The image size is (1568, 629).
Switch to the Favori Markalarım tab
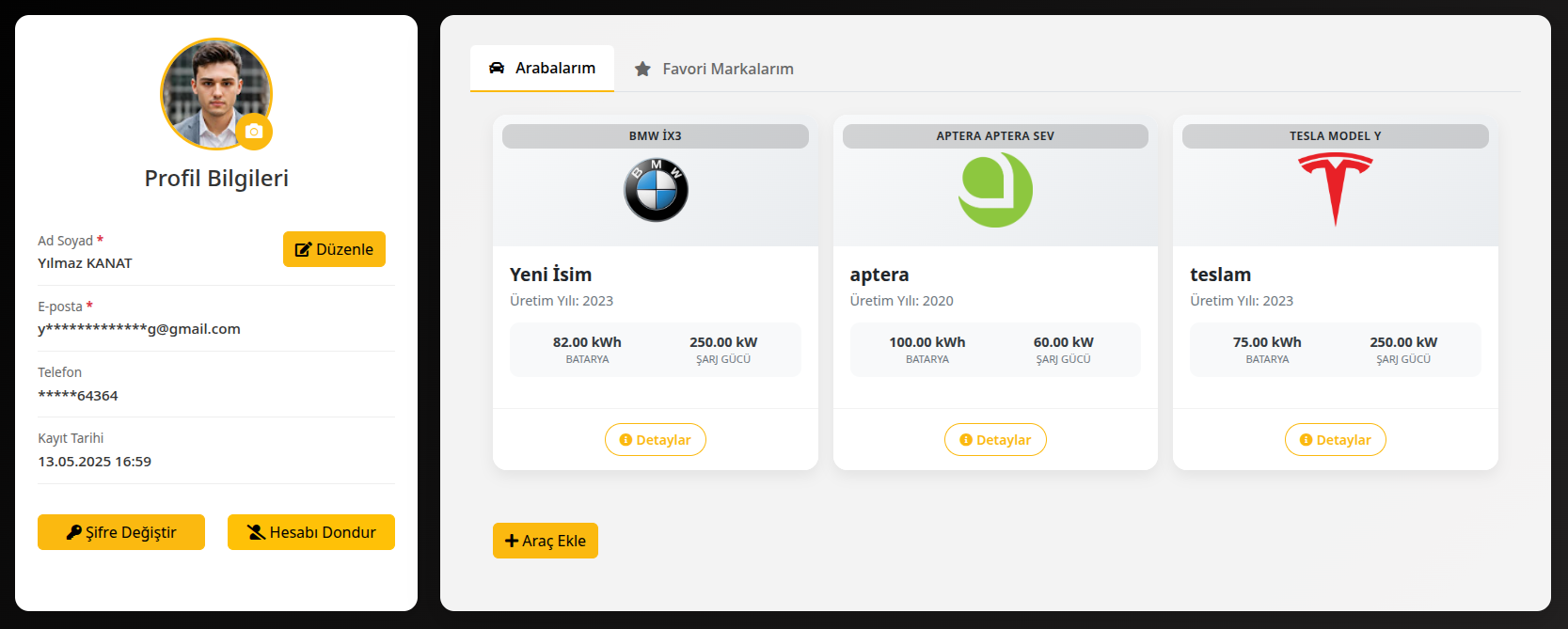715,69
